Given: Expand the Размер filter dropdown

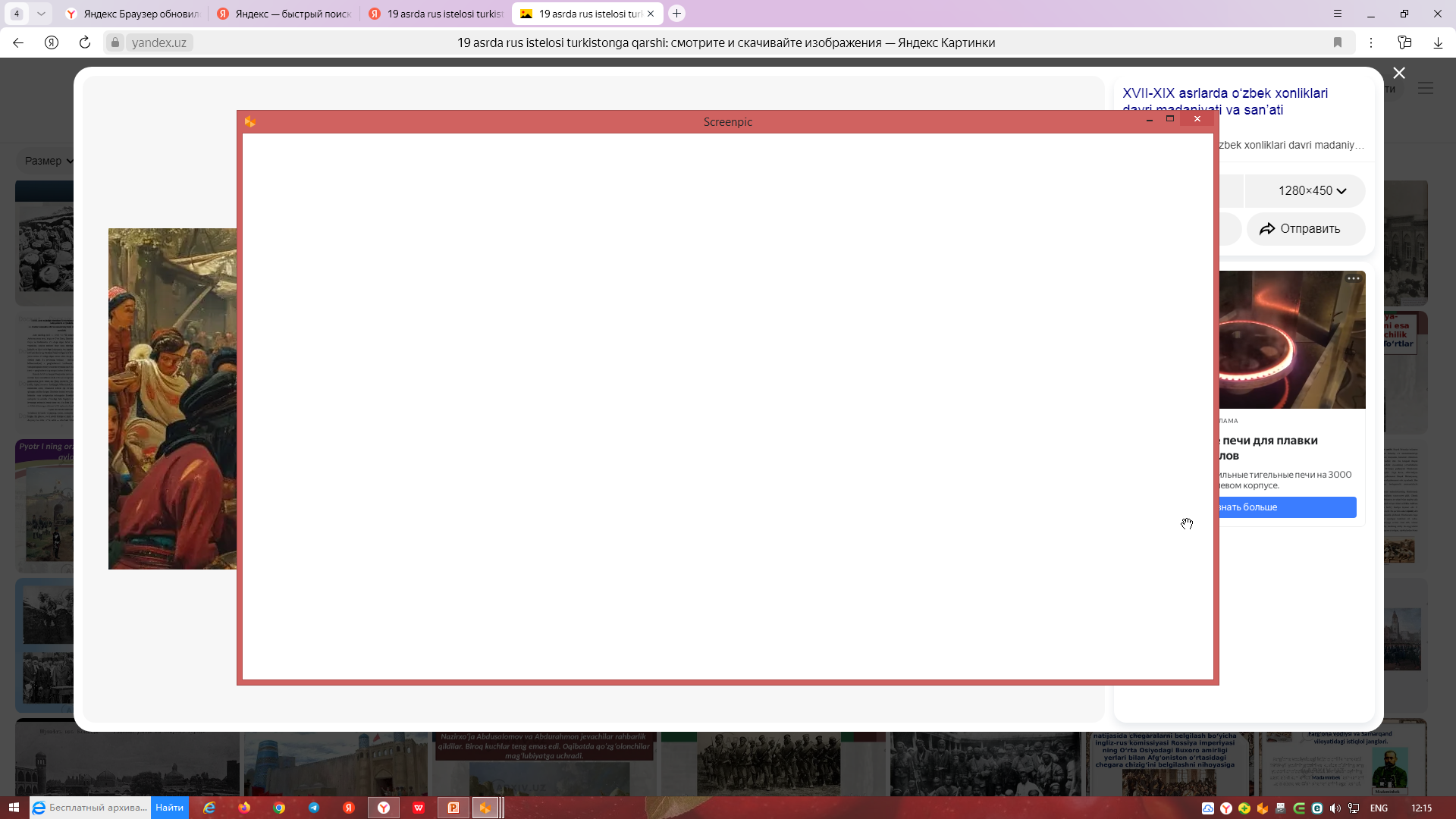Looking at the screenshot, I should point(49,161).
